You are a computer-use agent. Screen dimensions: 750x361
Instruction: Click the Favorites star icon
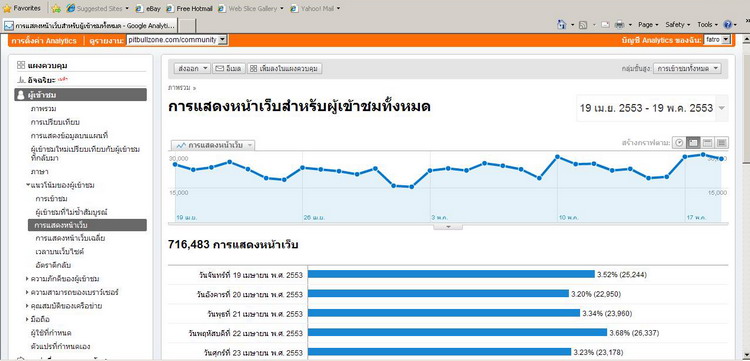click(x=7, y=9)
